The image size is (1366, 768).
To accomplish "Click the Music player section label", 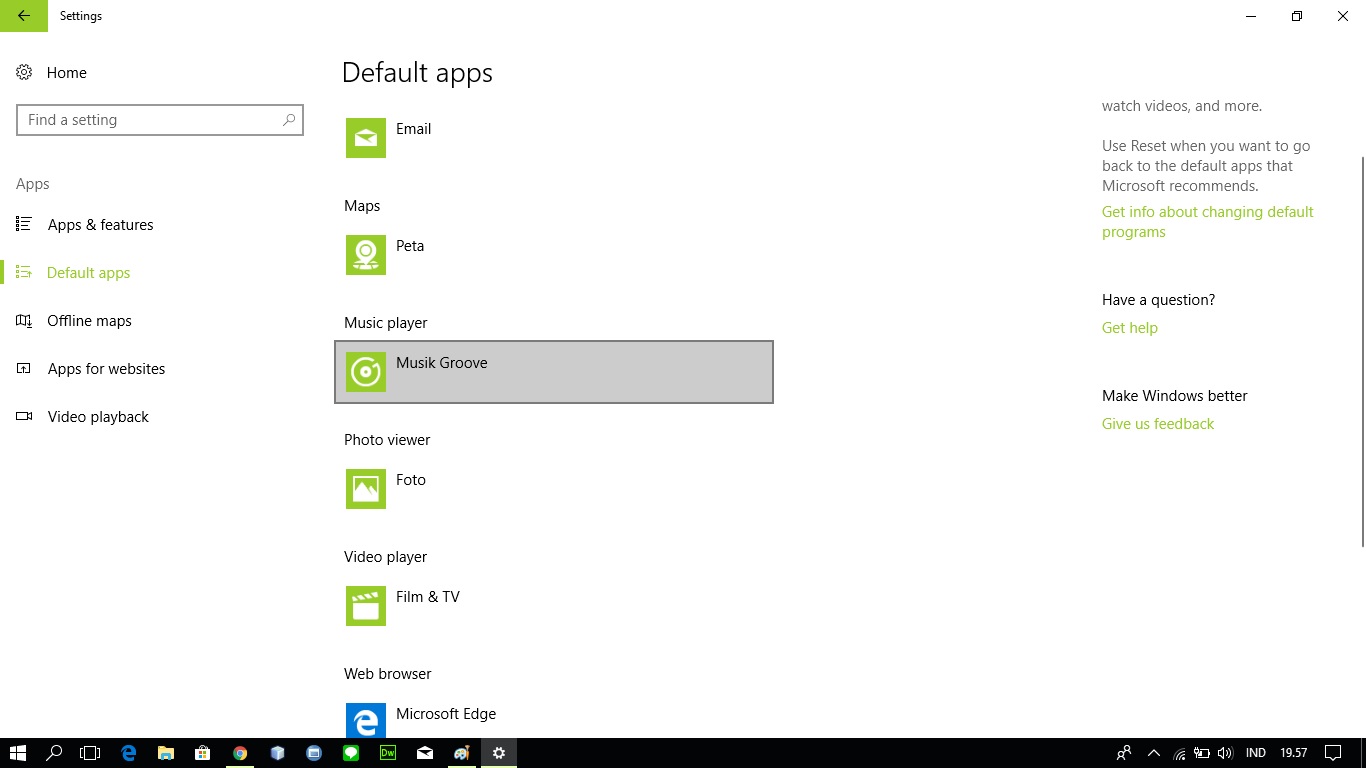I will 386,323.
